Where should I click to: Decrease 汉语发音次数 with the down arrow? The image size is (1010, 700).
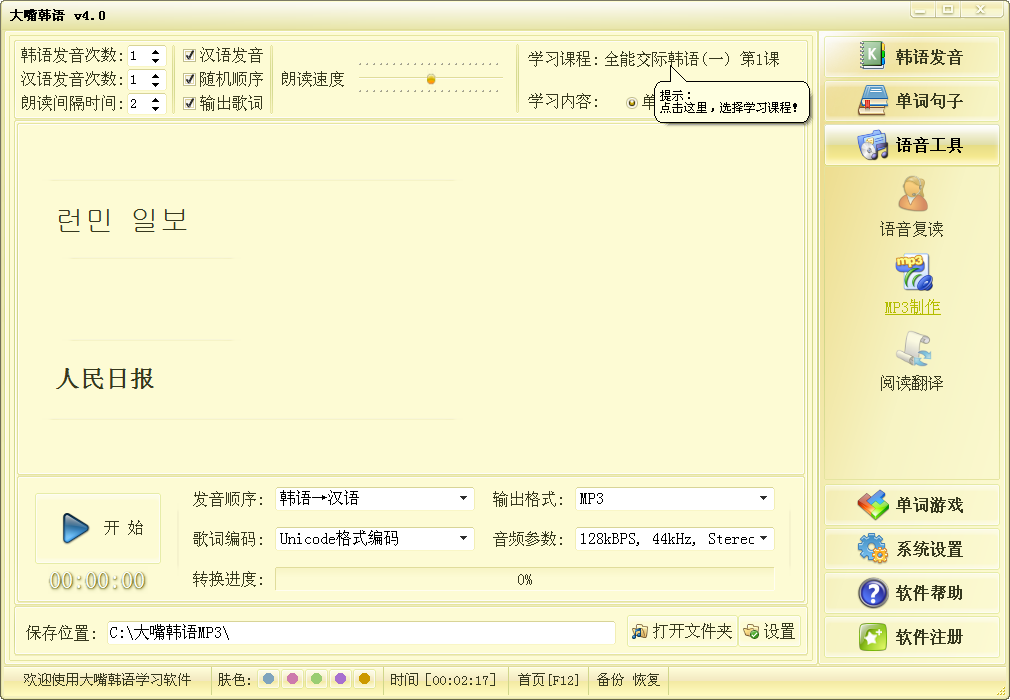pyautogui.click(x=155, y=84)
